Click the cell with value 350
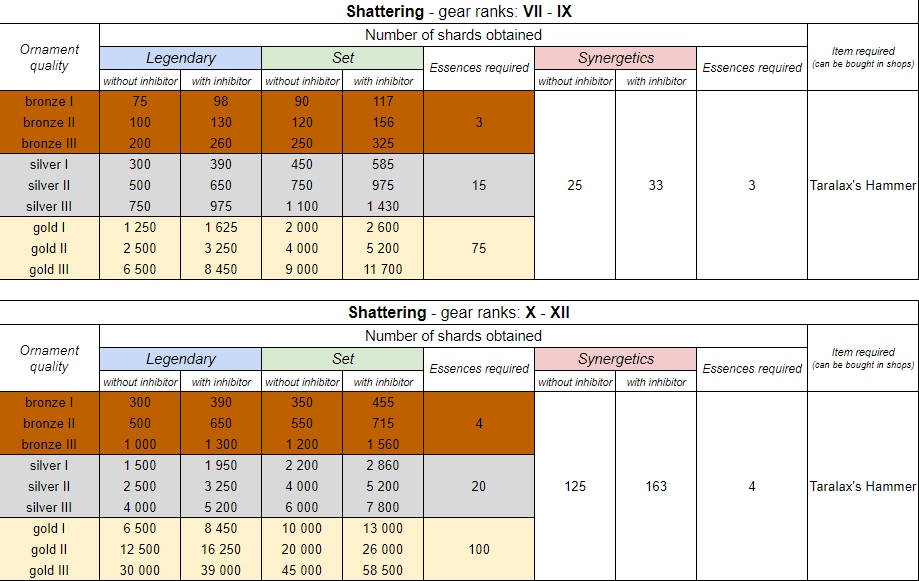The image size is (919, 581). (302, 403)
